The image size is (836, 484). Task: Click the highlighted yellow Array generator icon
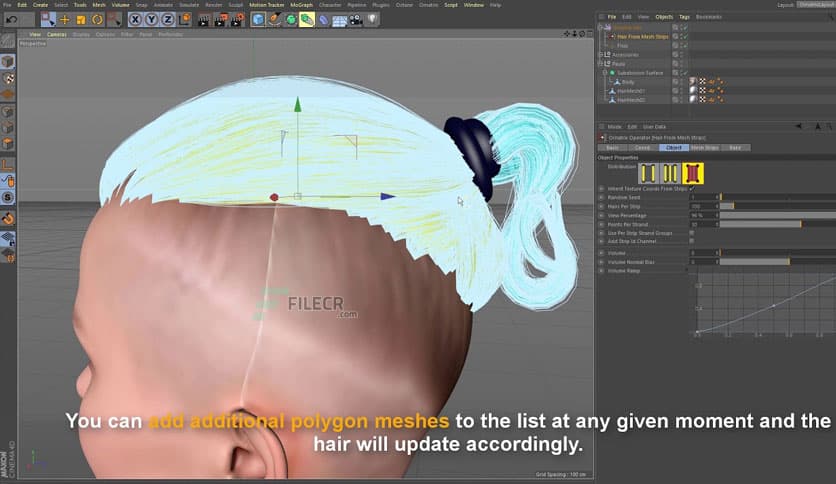pyautogui.click(x=307, y=20)
